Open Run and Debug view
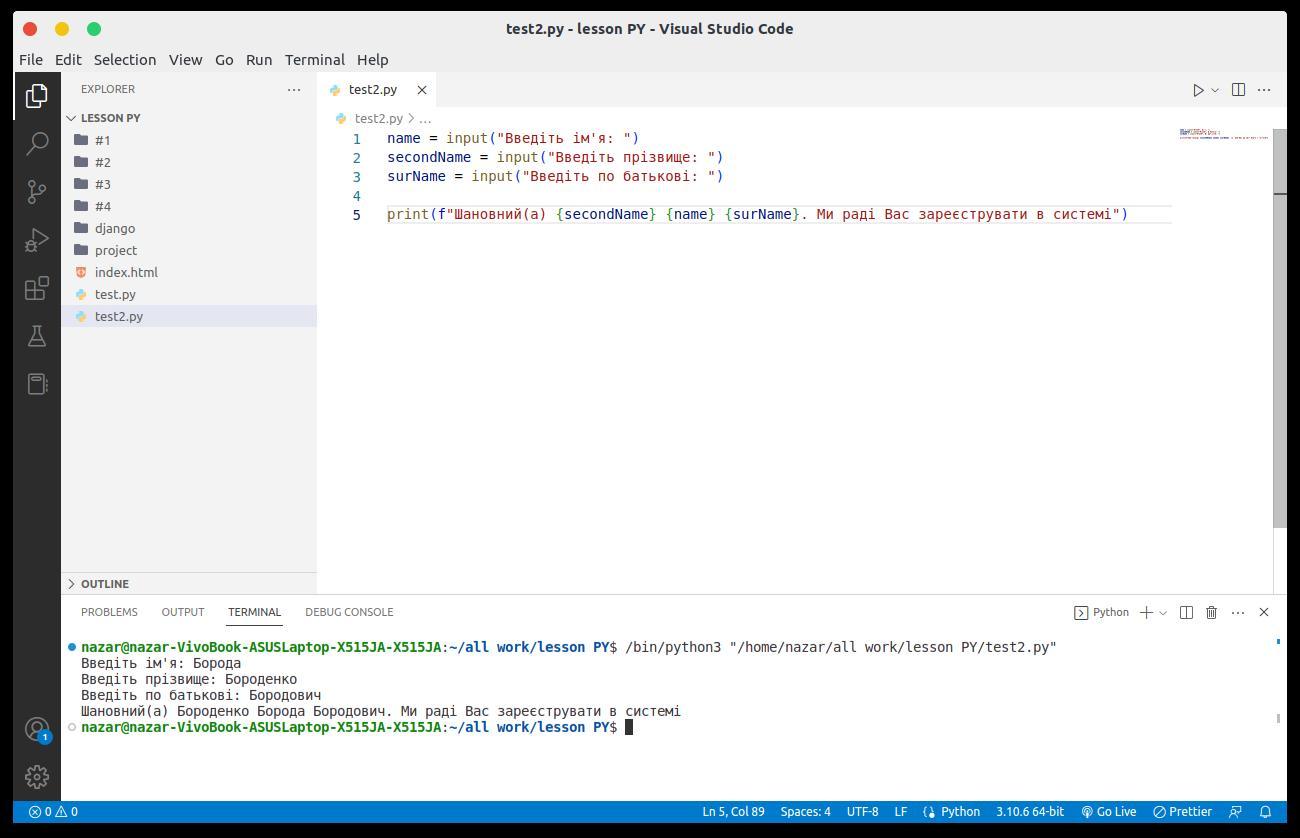Screen dimensions: 1300x838 pyautogui.click(x=37, y=240)
